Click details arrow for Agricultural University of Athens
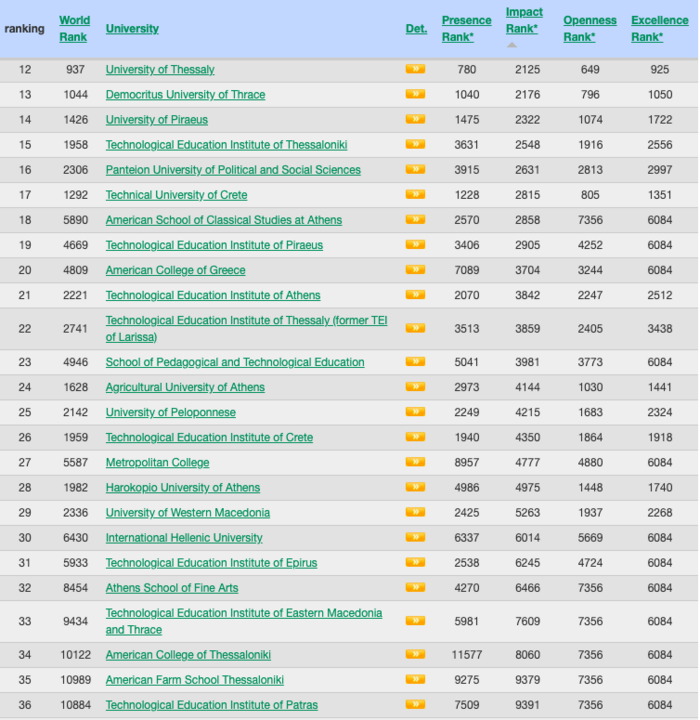 point(415,387)
